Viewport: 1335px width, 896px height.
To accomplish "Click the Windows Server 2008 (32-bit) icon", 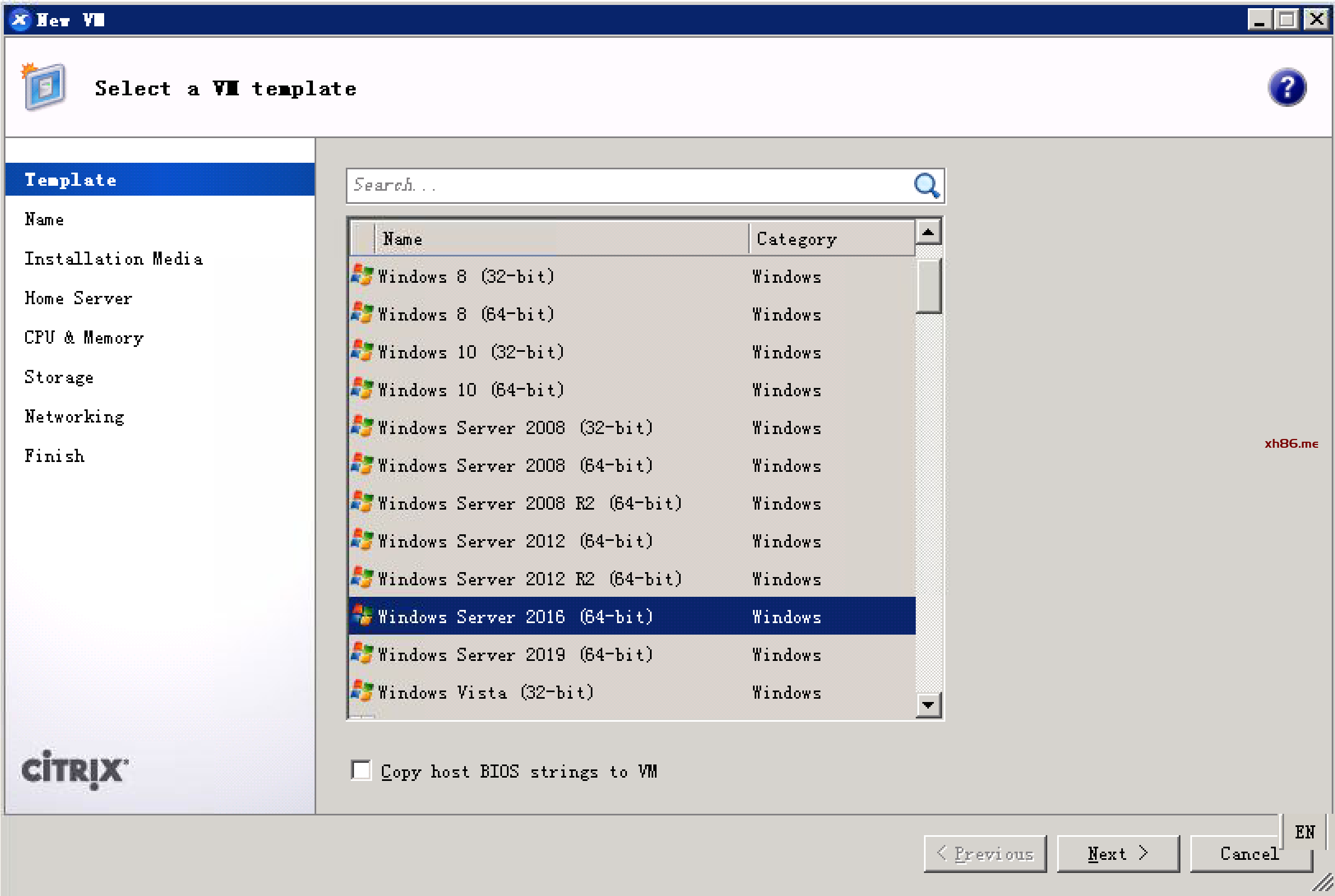I will (362, 427).
